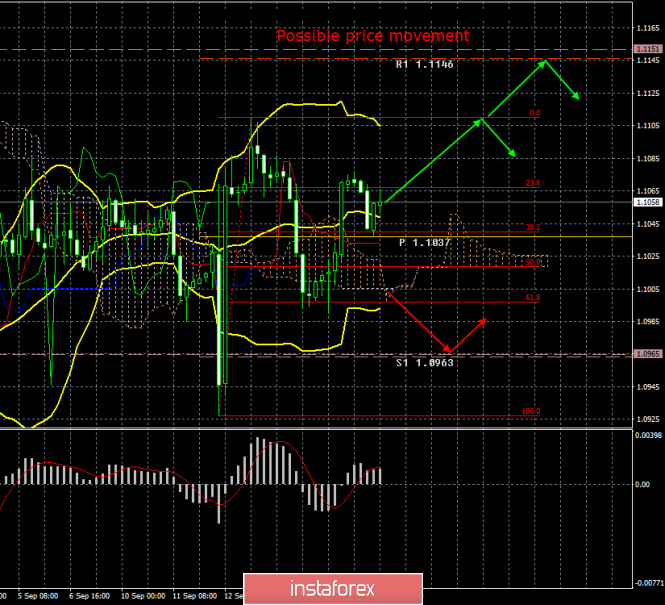The image size is (665, 605).
Task: Click the 38.2 Fibonacci level label
Action: [x=533, y=228]
